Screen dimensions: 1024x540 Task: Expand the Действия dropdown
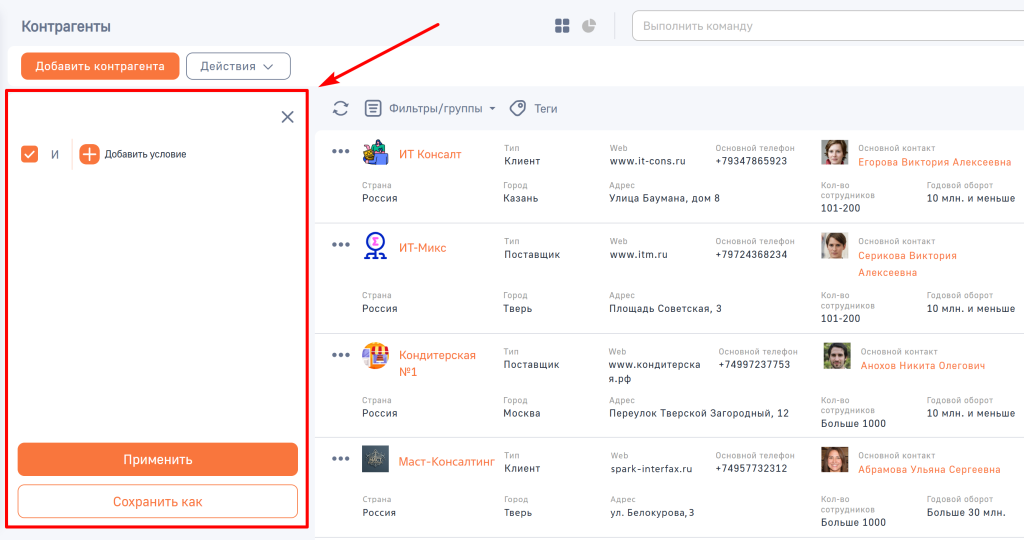pyautogui.click(x=238, y=66)
